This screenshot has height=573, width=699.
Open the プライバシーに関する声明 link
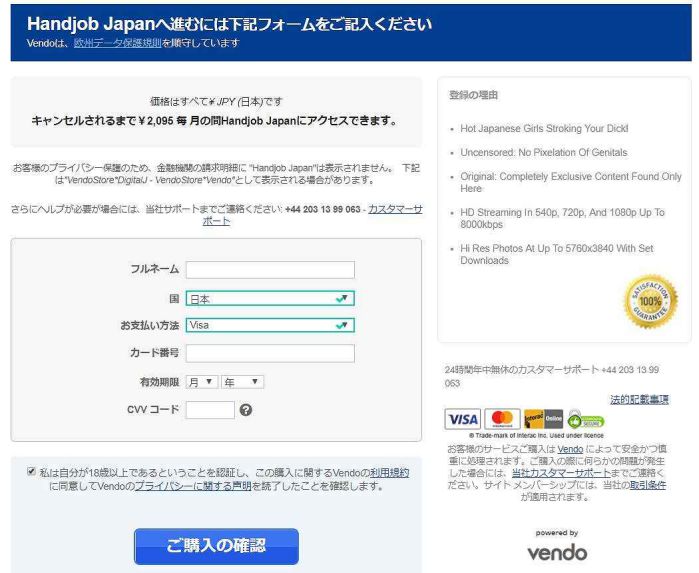(x=193, y=486)
